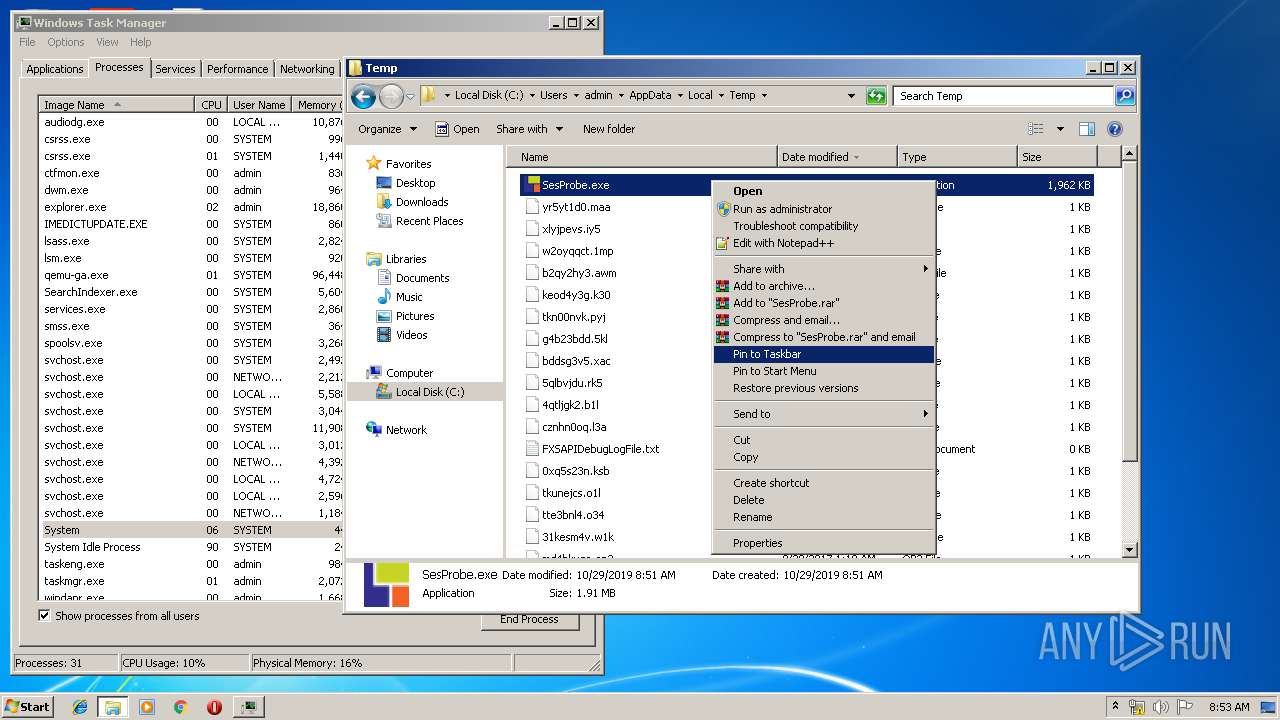This screenshot has width=1280, height=720.
Task: Click Pin to Taskbar in context menu
Action: click(x=824, y=354)
